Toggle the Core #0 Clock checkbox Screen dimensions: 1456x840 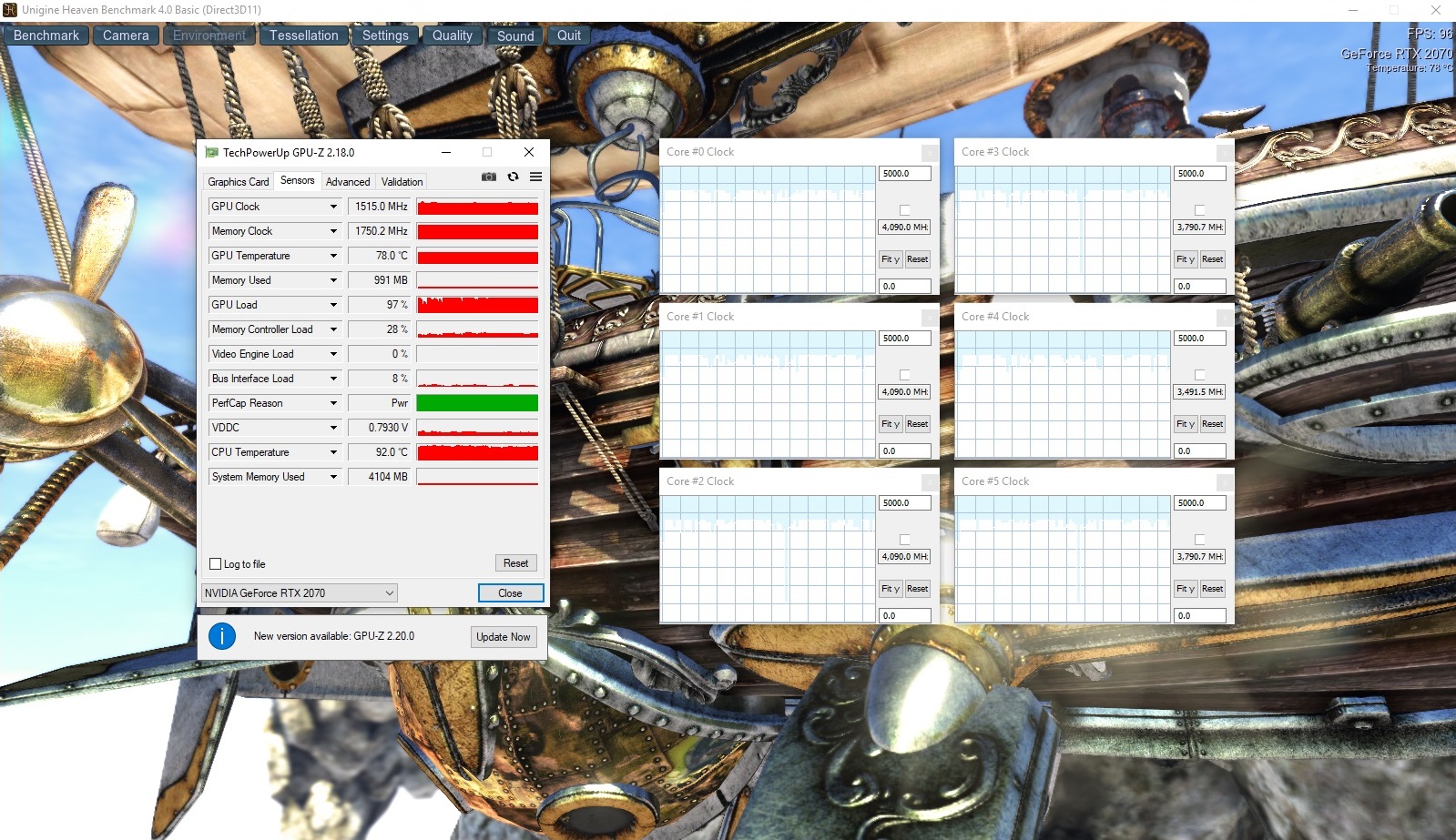pyautogui.click(x=905, y=210)
